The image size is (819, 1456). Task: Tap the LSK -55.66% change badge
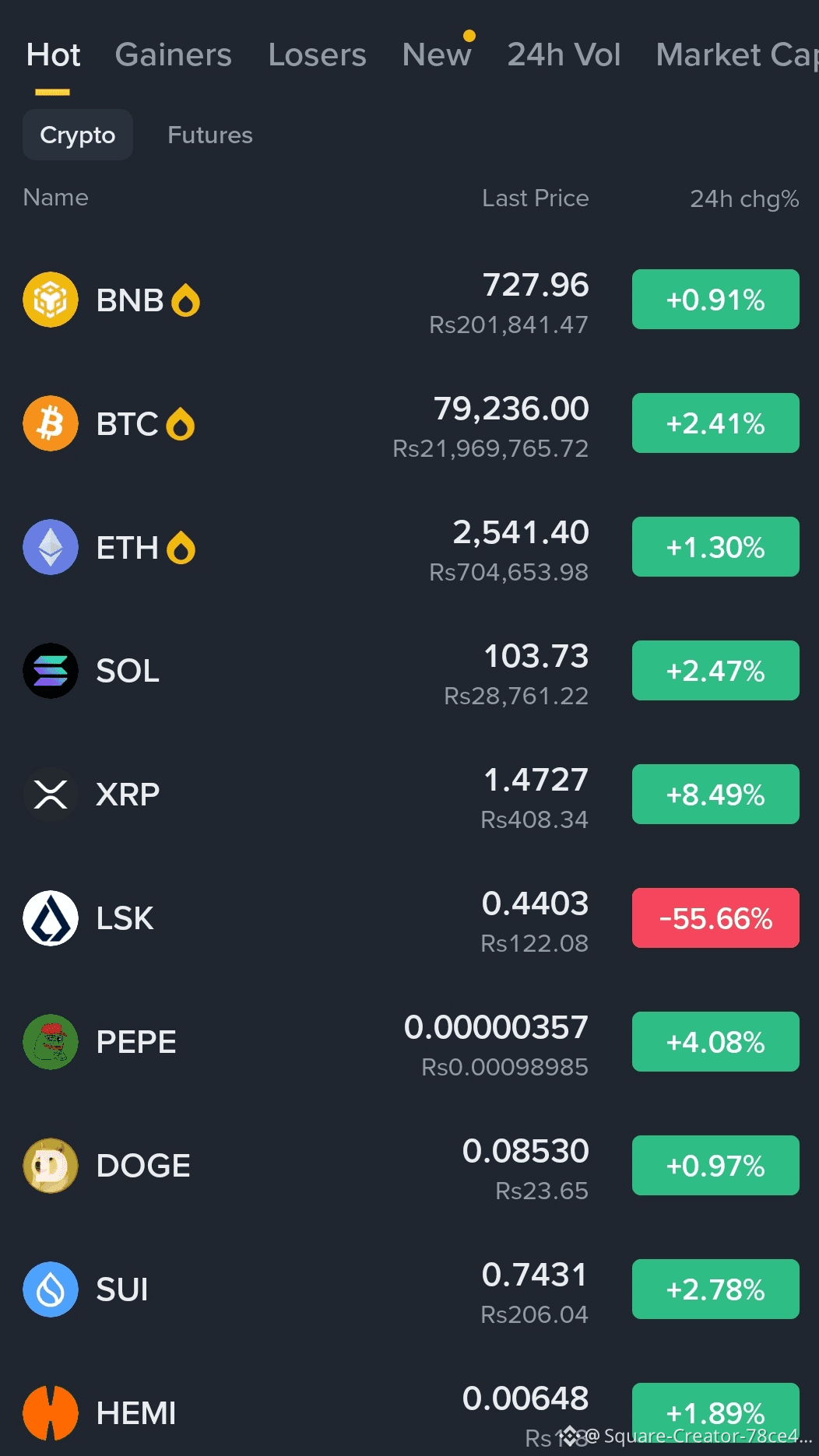(x=715, y=918)
